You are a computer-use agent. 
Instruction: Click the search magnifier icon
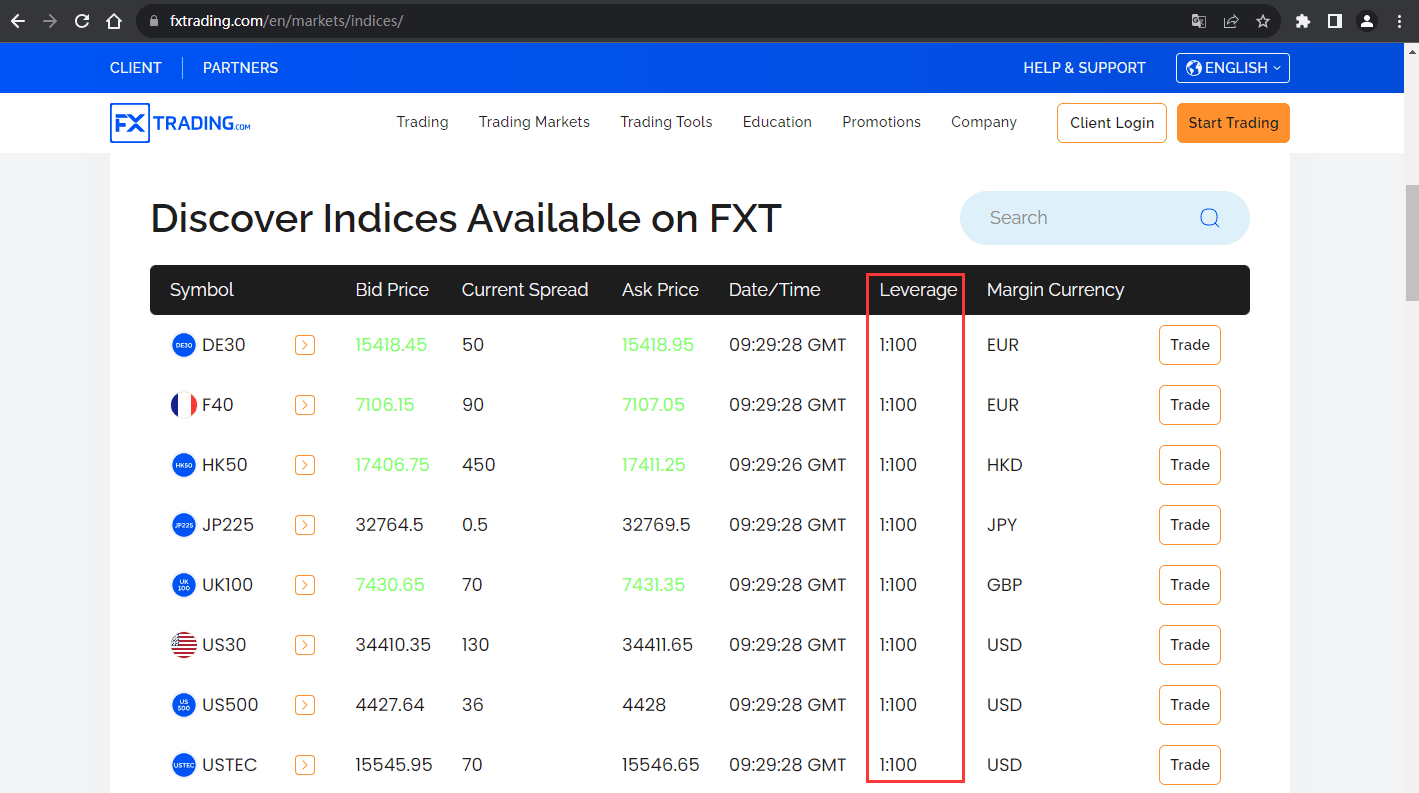coord(1210,218)
